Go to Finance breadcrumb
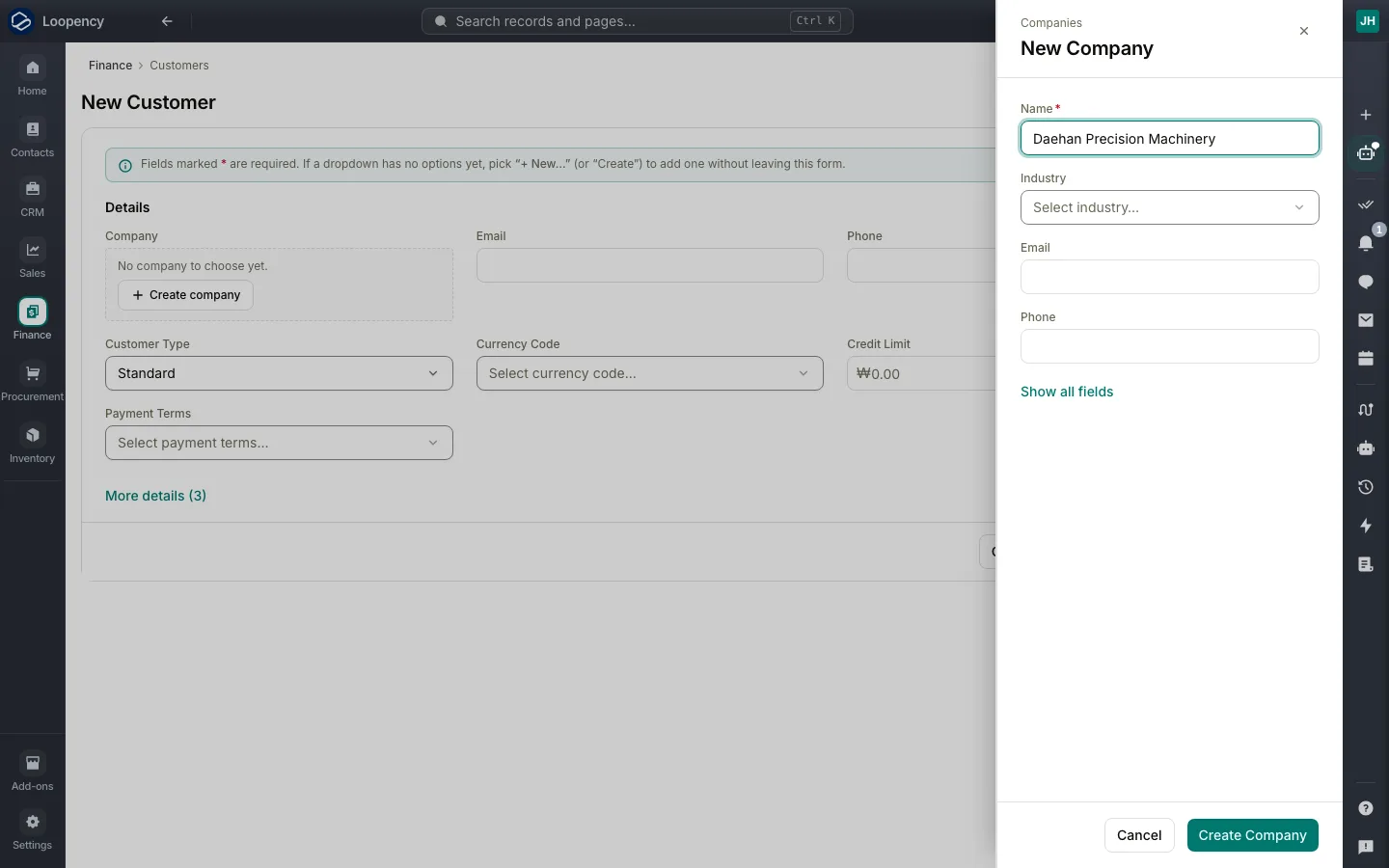This screenshot has width=1389, height=868. coord(110,66)
